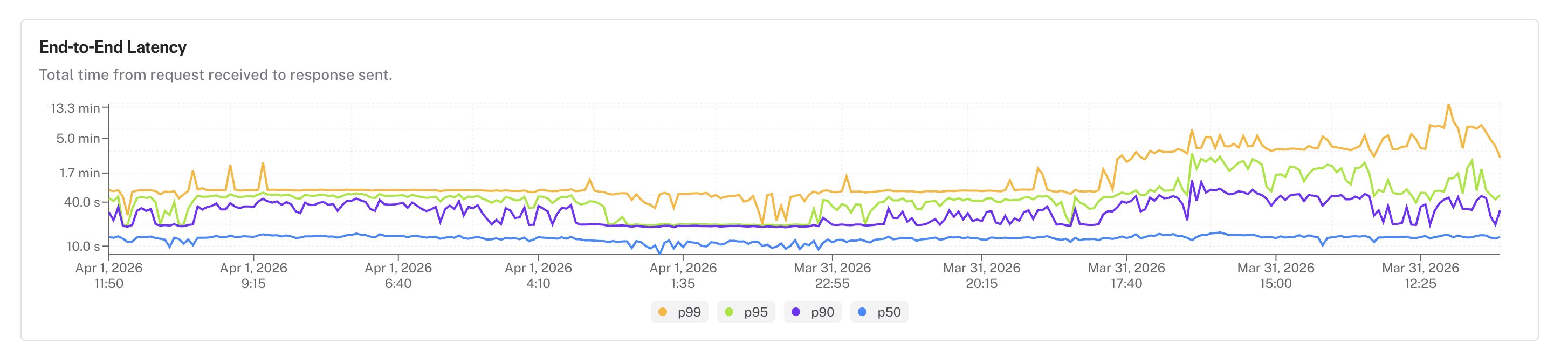Screen dimensions: 1568x356
Task: Click the highest p99 peak near Mar 31 12:25
Action: (1449, 105)
